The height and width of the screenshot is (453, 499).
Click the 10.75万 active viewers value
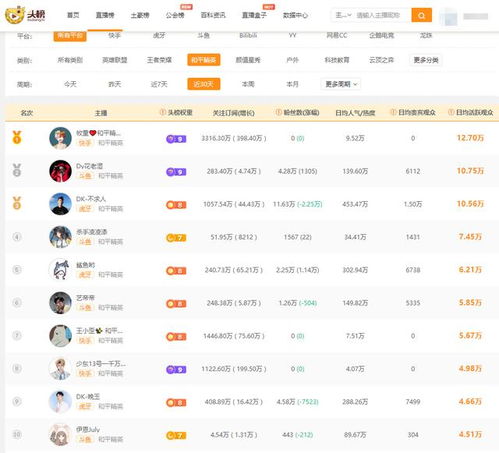[470, 171]
